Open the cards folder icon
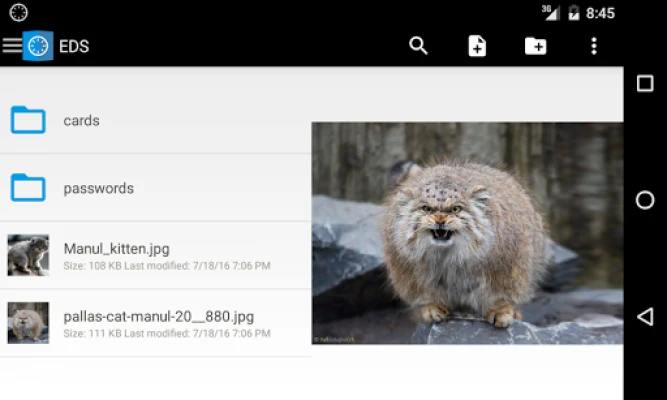This screenshot has height=400, width=667. (x=28, y=120)
